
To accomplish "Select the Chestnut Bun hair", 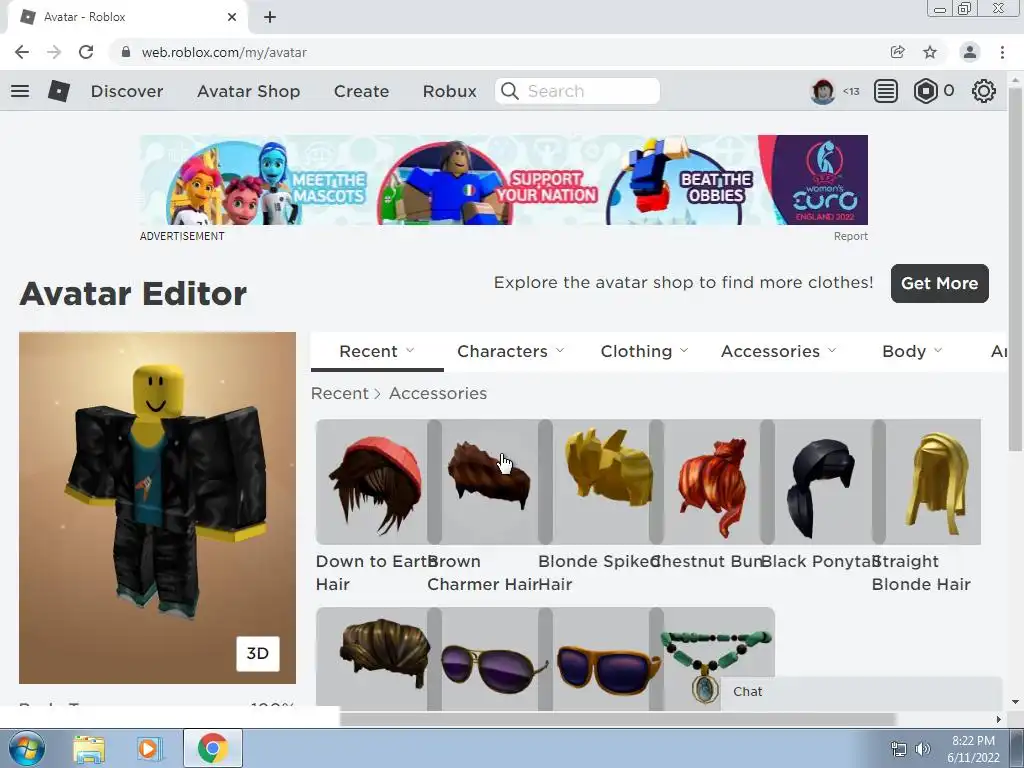I will tap(712, 482).
